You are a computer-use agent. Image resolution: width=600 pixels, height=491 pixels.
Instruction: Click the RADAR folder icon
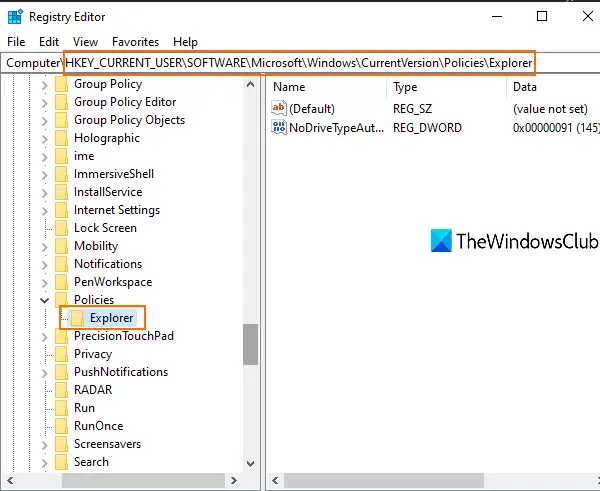pyautogui.click(x=62, y=390)
